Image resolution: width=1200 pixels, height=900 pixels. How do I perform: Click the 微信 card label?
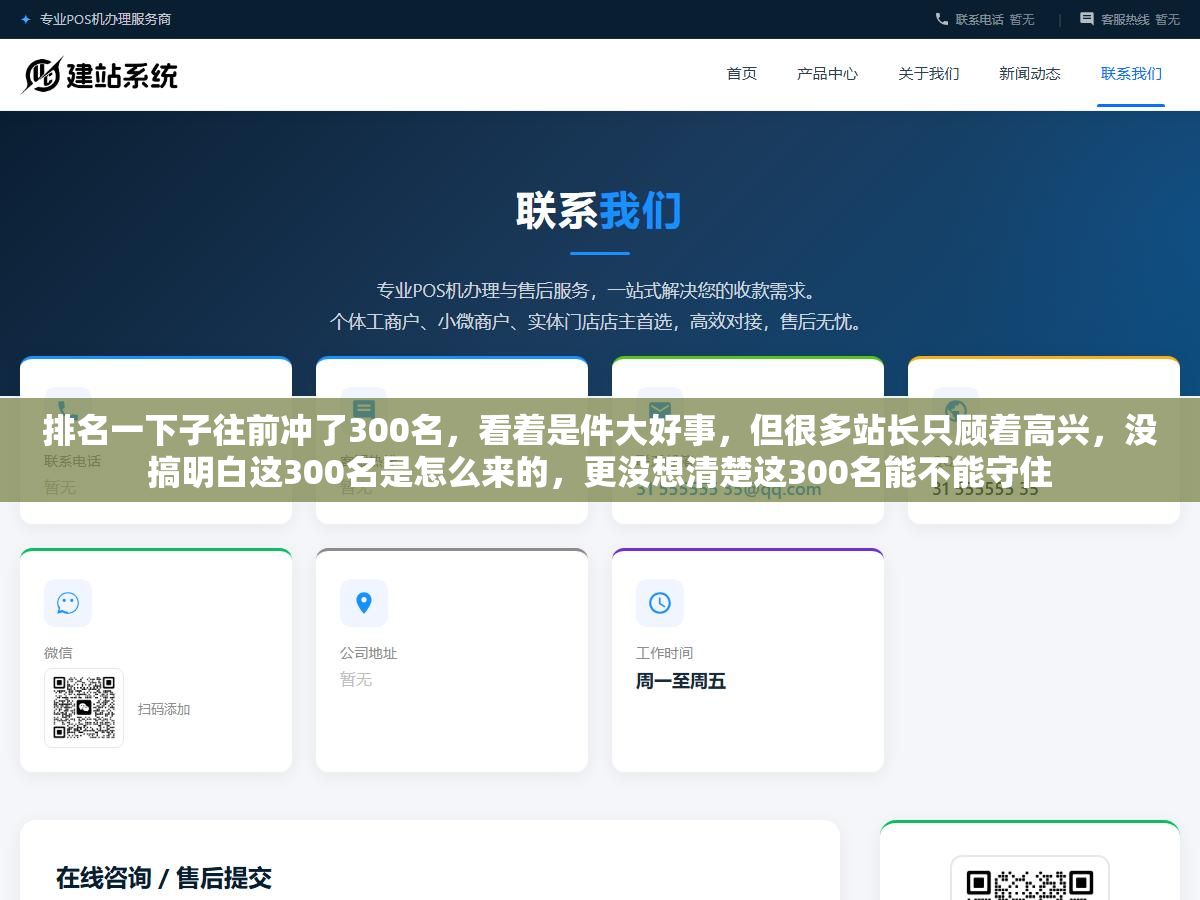pyautogui.click(x=58, y=653)
